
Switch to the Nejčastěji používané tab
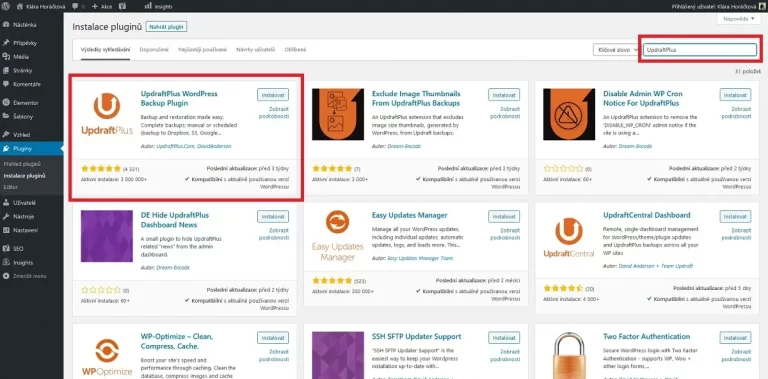202,49
